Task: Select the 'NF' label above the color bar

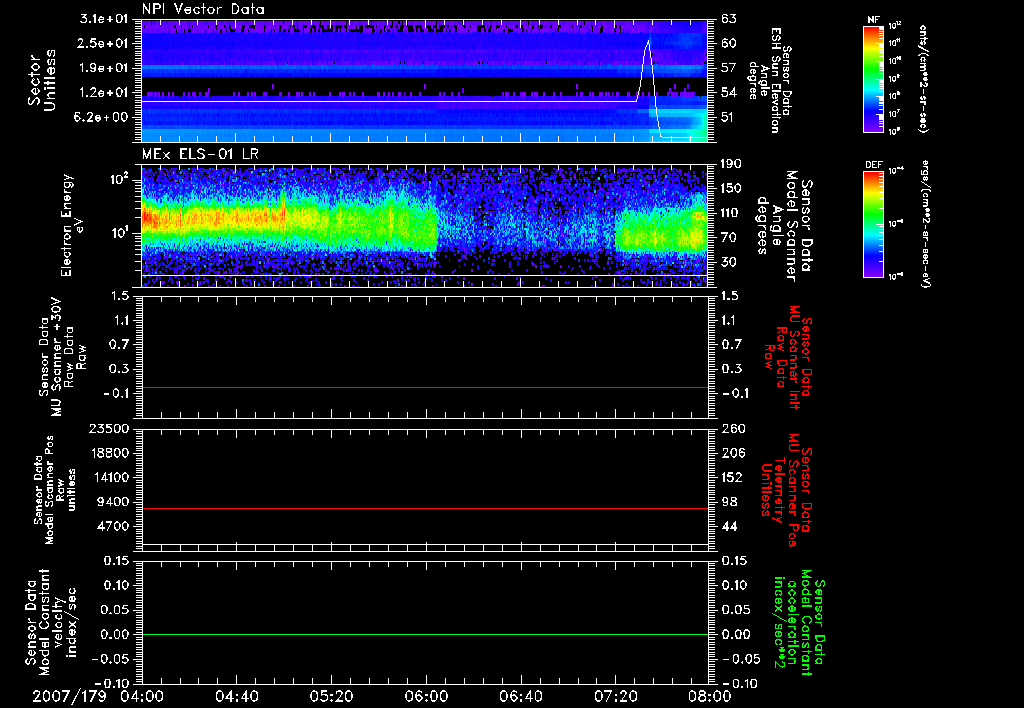Action: (x=873, y=20)
